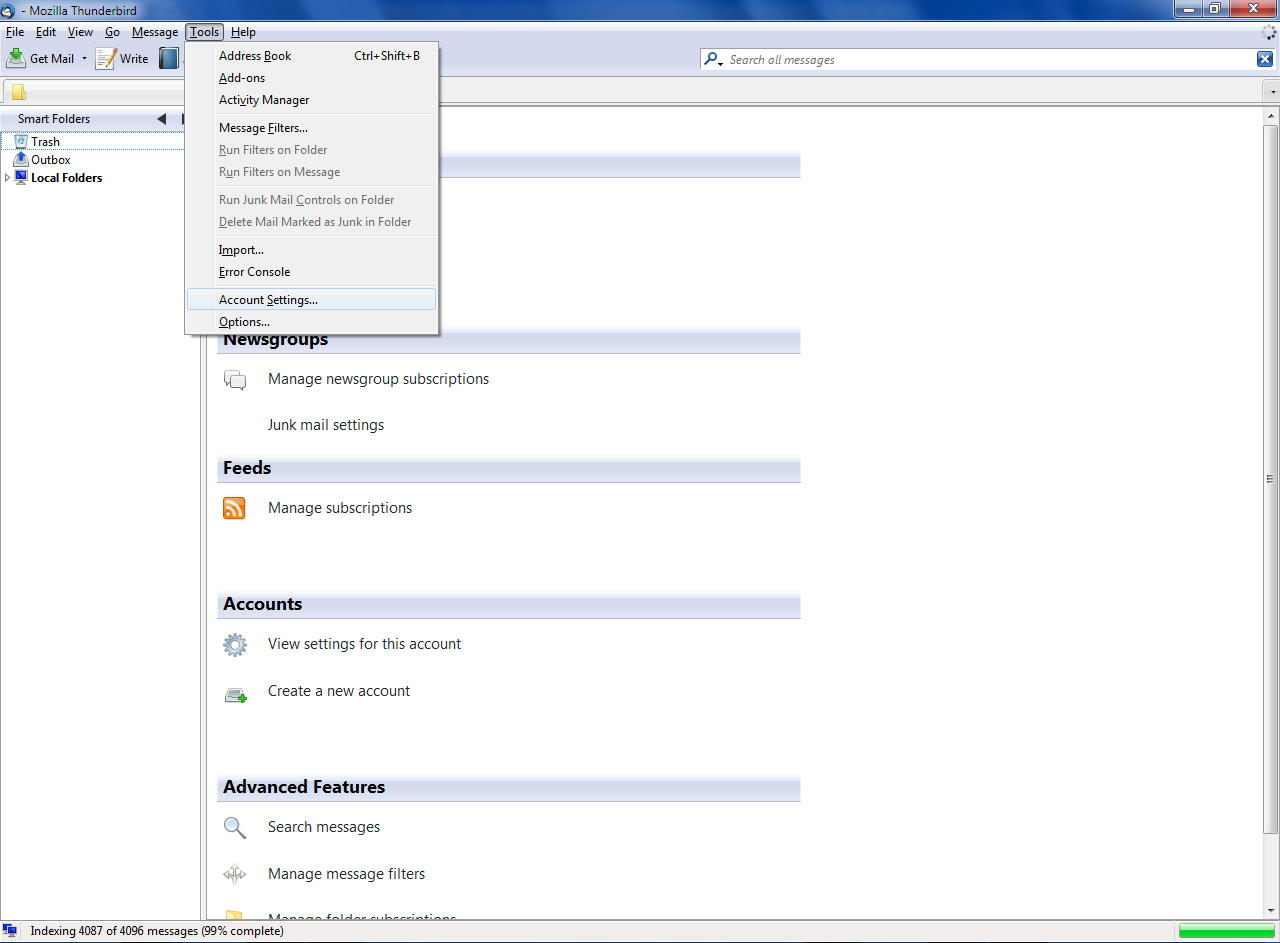Image resolution: width=1280 pixels, height=943 pixels.
Task: Open the search scope magnifier dropdown
Action: click(714, 60)
